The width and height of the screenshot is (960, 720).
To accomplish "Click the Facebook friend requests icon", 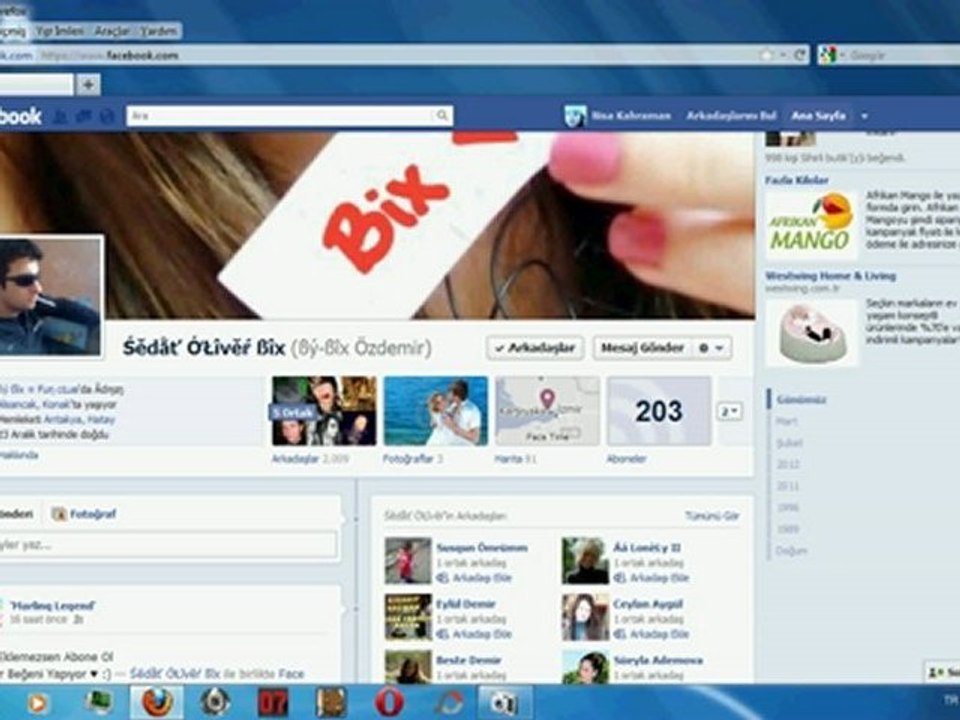I will point(61,116).
